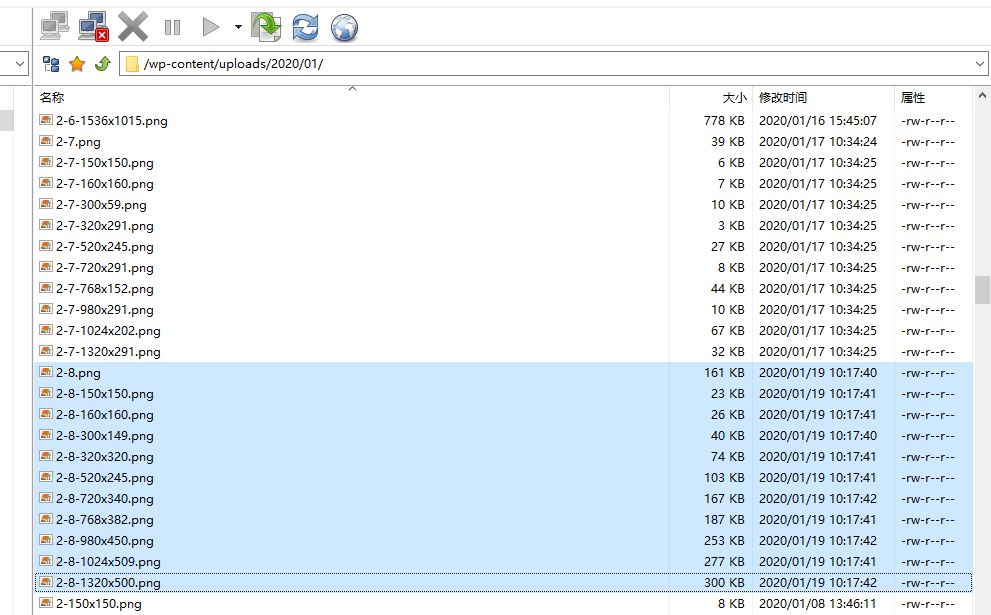Click the remote path input field
991x615 pixels.
pos(550,64)
